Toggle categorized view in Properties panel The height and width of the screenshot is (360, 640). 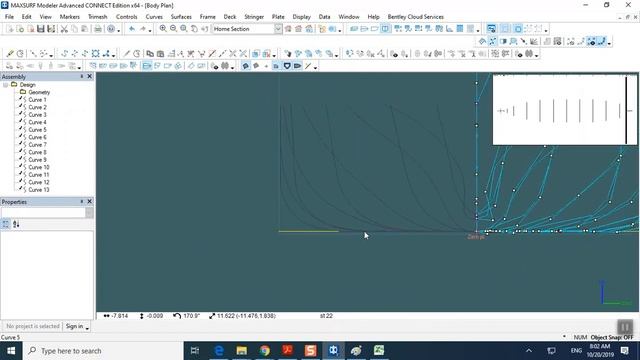click(x=6, y=224)
